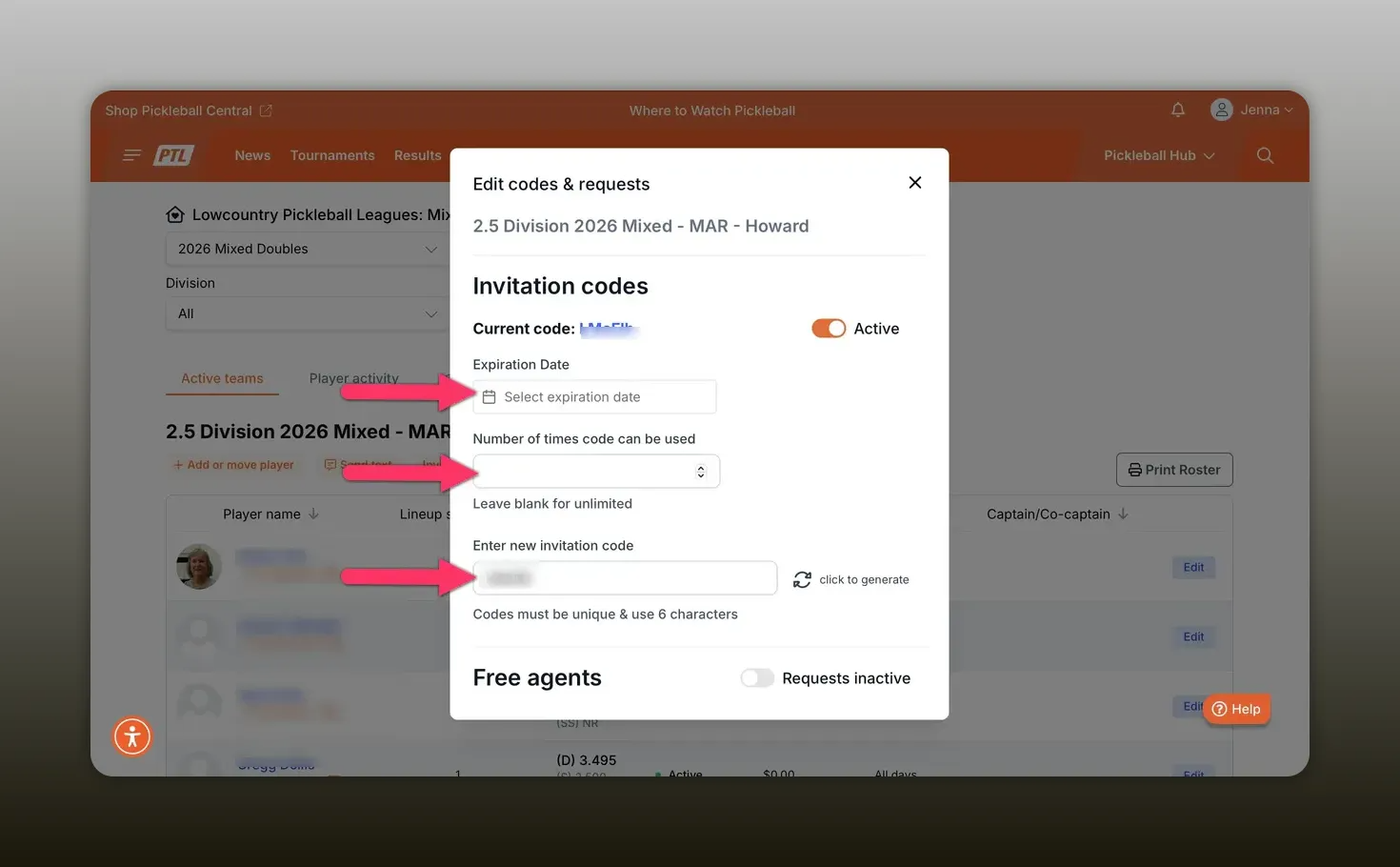The width and height of the screenshot is (1400, 867).
Task: Toggle the invitation code Active switch
Action: [828, 328]
